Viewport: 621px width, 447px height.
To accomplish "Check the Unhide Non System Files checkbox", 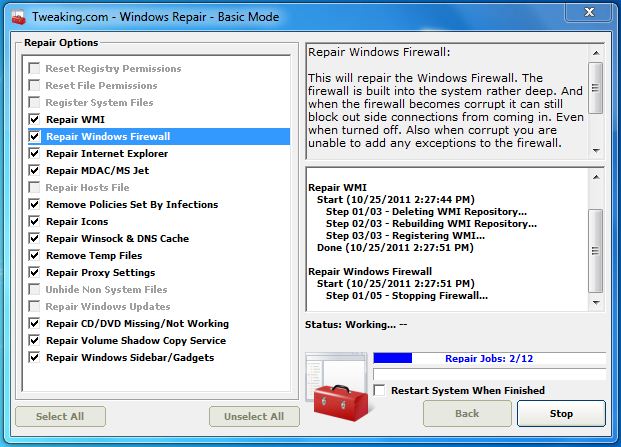I will [x=34, y=289].
